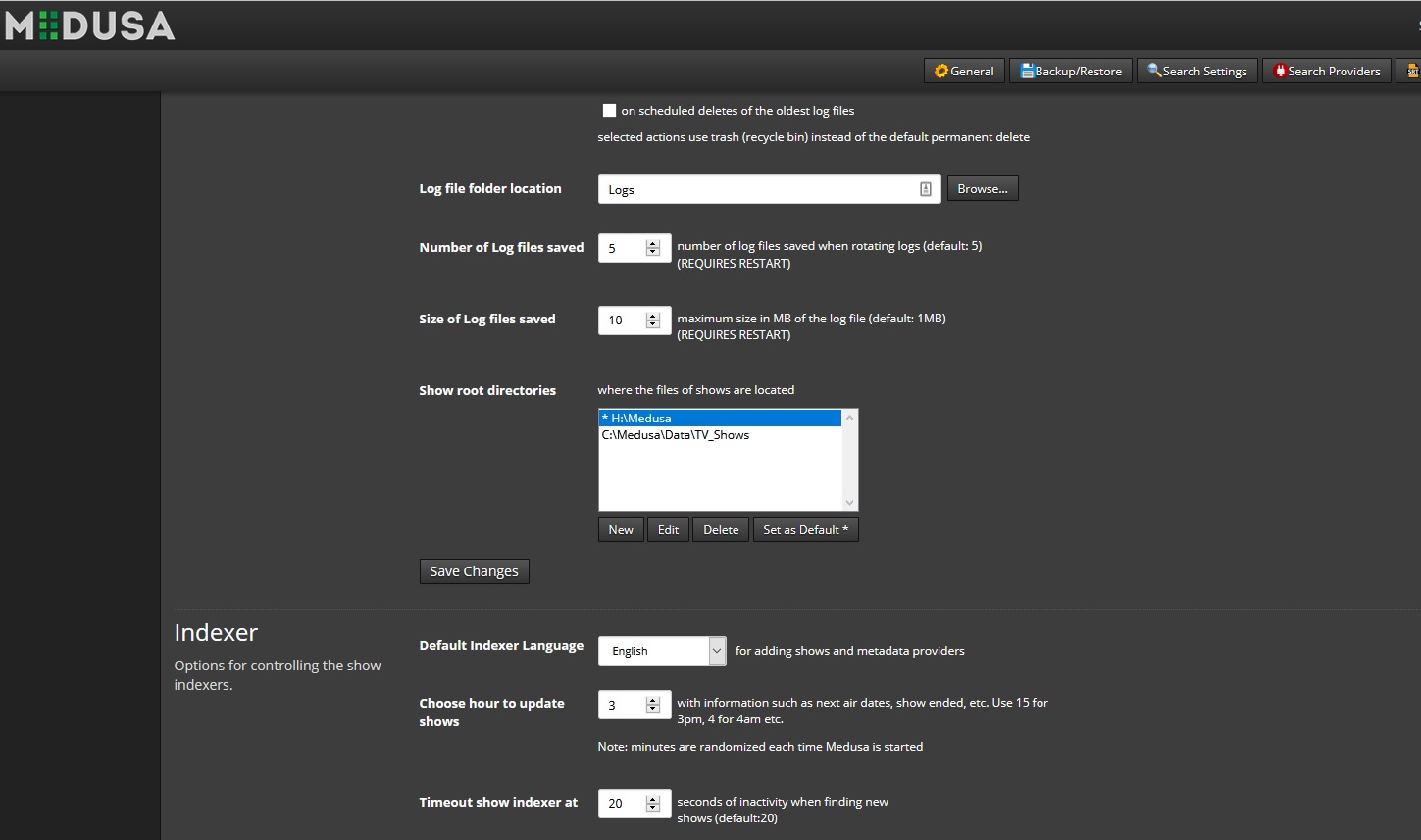Click the Save Changes button

474,570
